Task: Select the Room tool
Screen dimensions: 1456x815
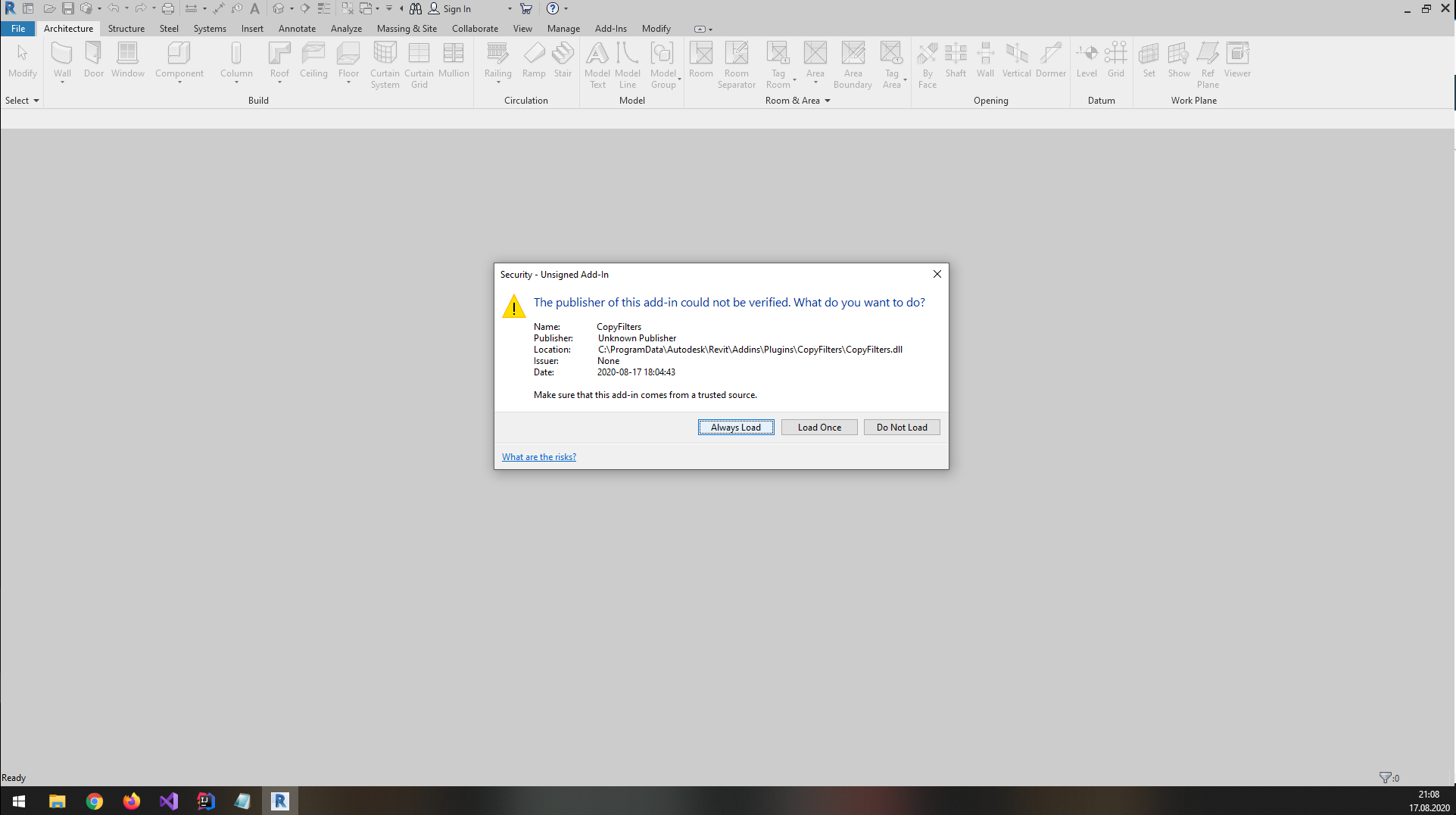Action: pyautogui.click(x=701, y=61)
